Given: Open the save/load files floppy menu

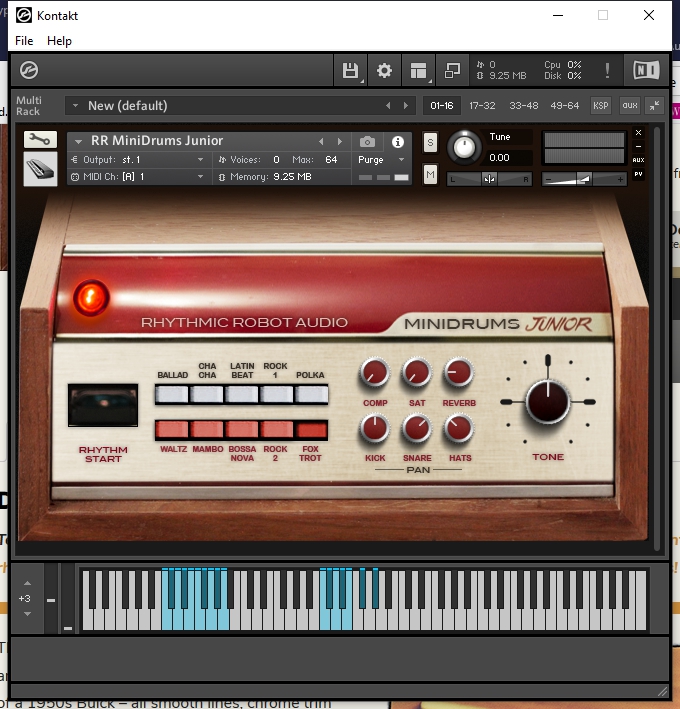Looking at the screenshot, I should pyautogui.click(x=350, y=70).
